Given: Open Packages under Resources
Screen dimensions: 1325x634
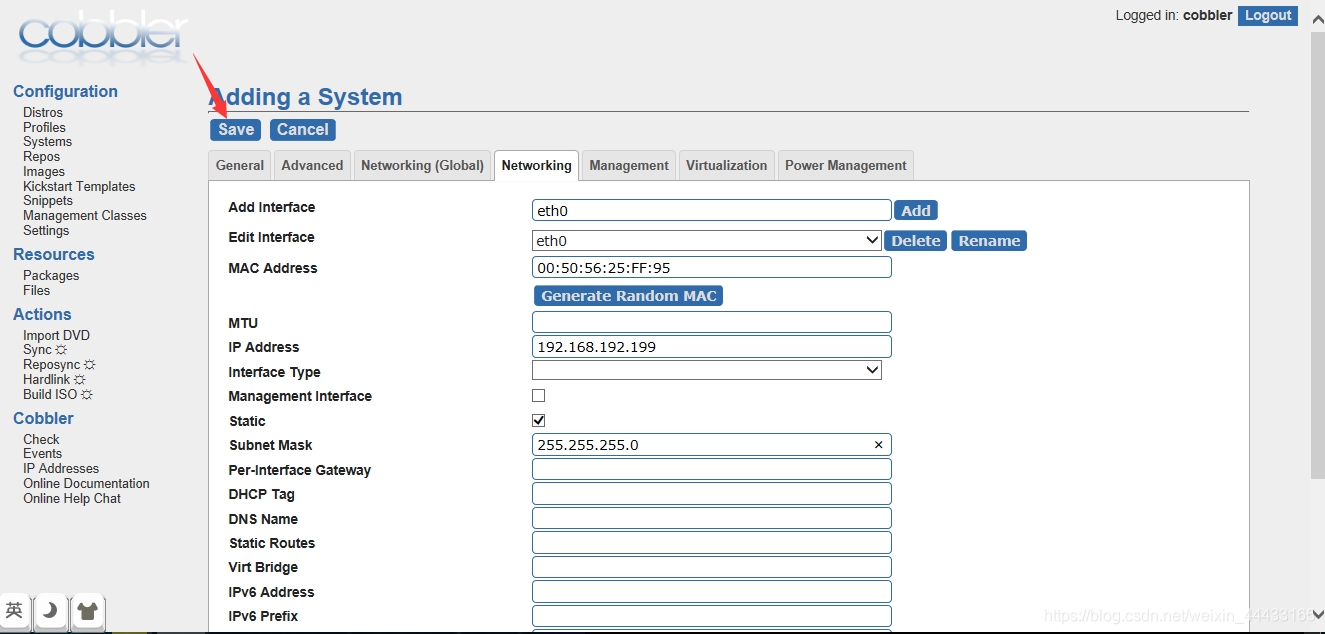Looking at the screenshot, I should [51, 276].
